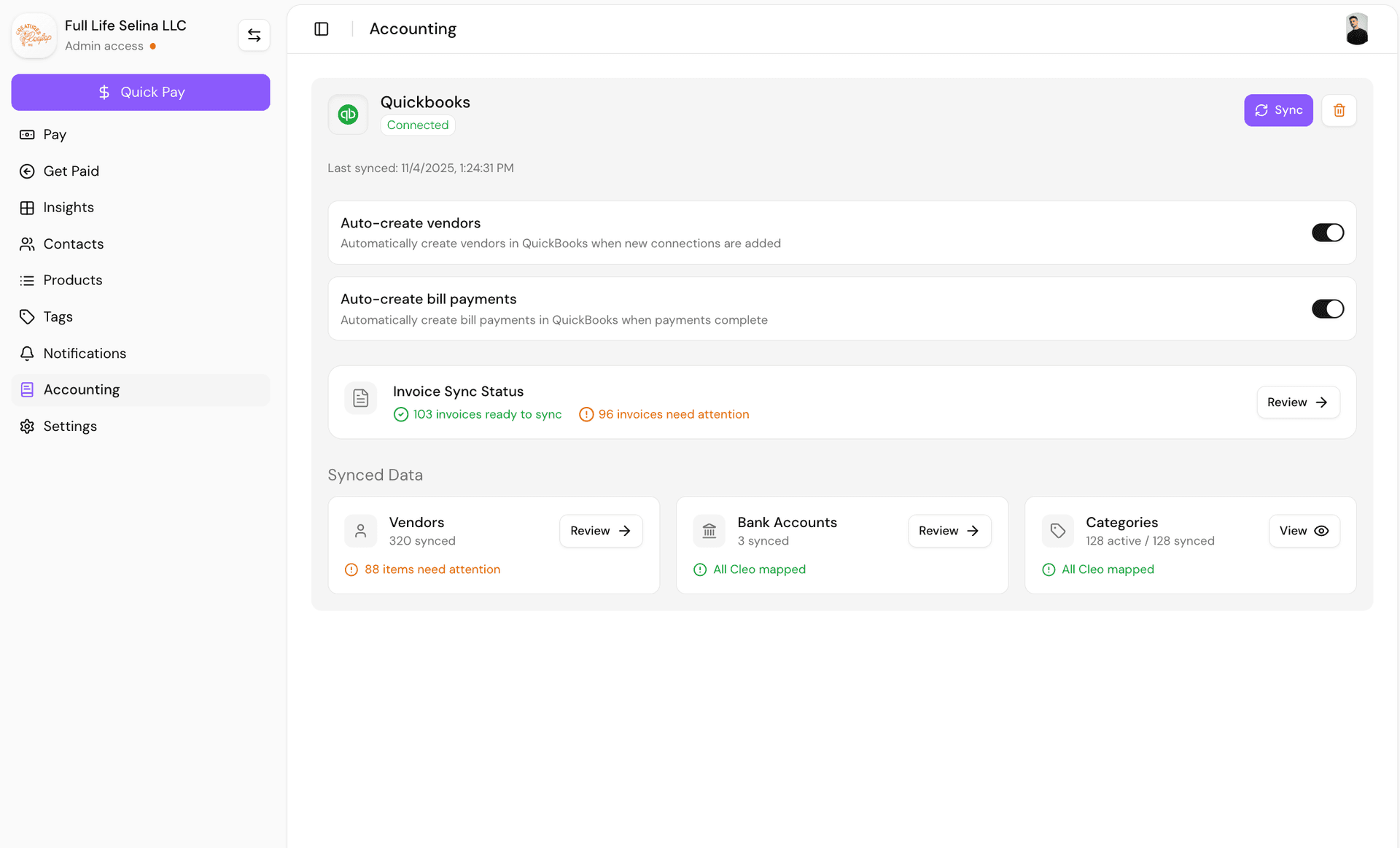This screenshot has height=848, width=1400.
Task: Click the Sync button
Action: tap(1278, 110)
